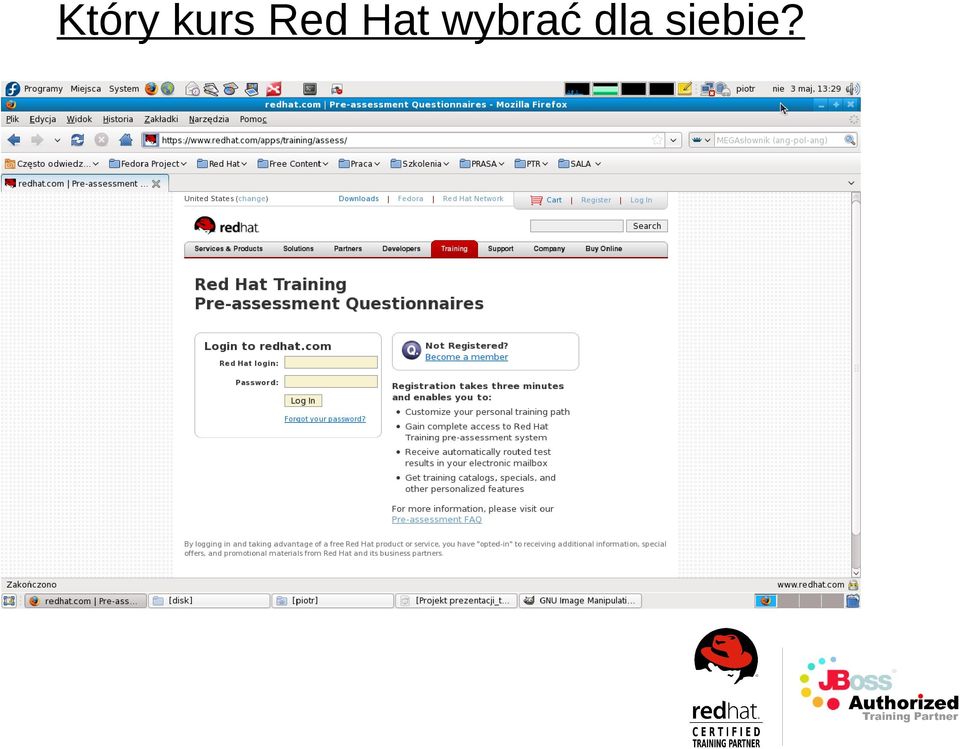Click the red X application launcher in panel

[274, 89]
